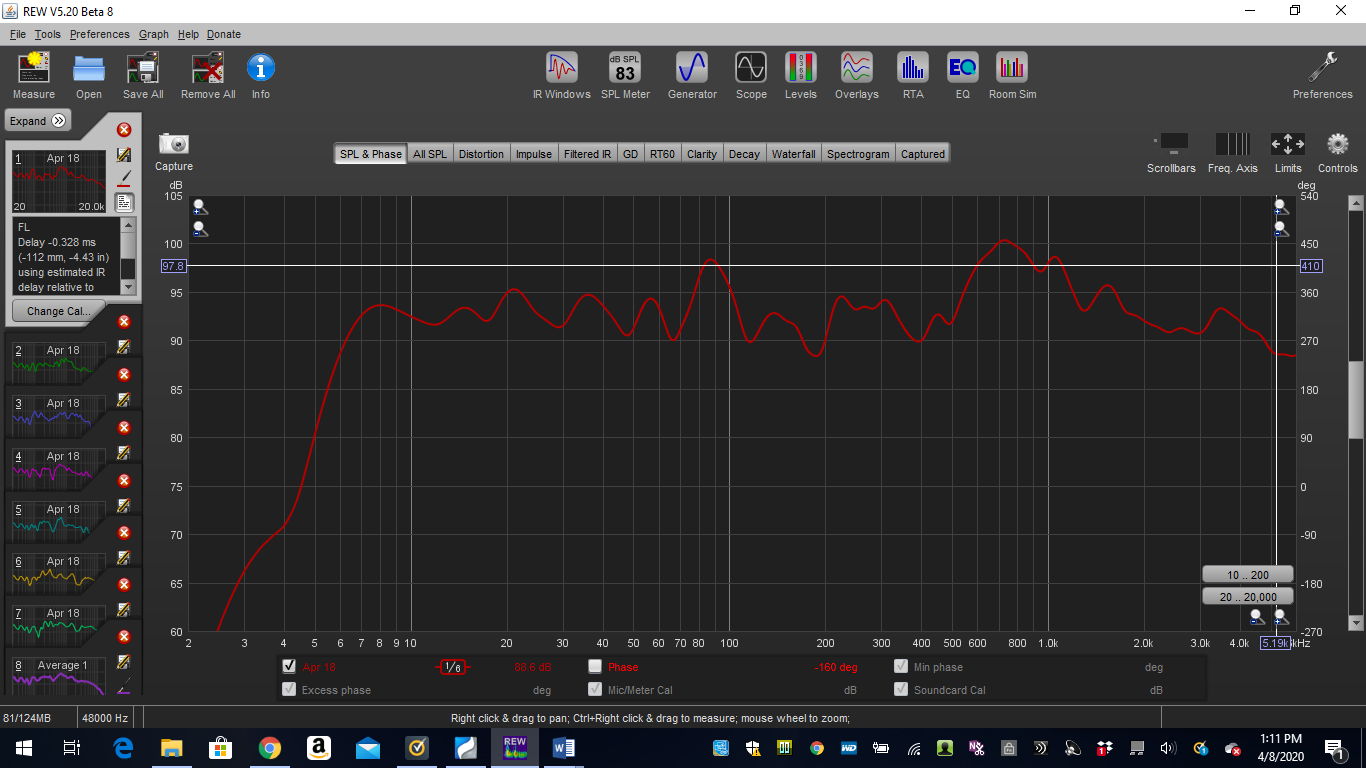The image size is (1366, 768).
Task: Open the Graph menu
Action: coord(153,34)
